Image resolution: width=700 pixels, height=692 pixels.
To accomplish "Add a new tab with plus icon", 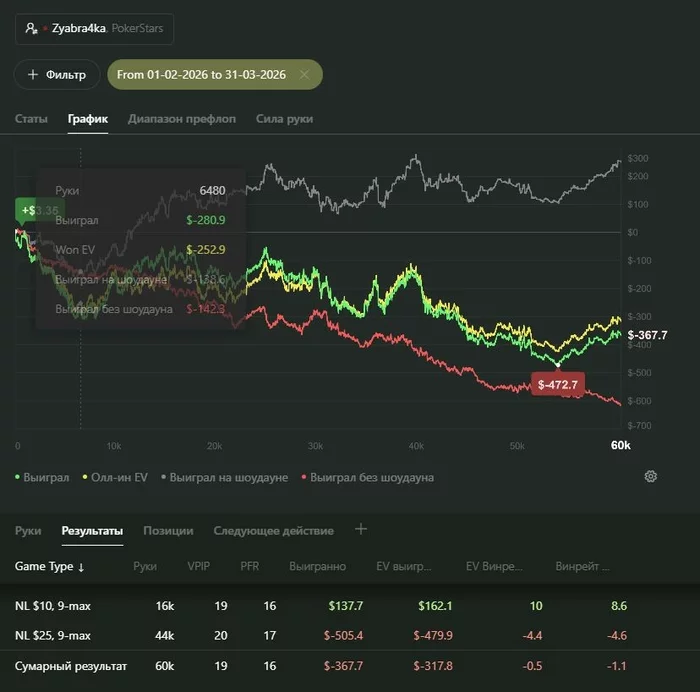I will point(361,529).
